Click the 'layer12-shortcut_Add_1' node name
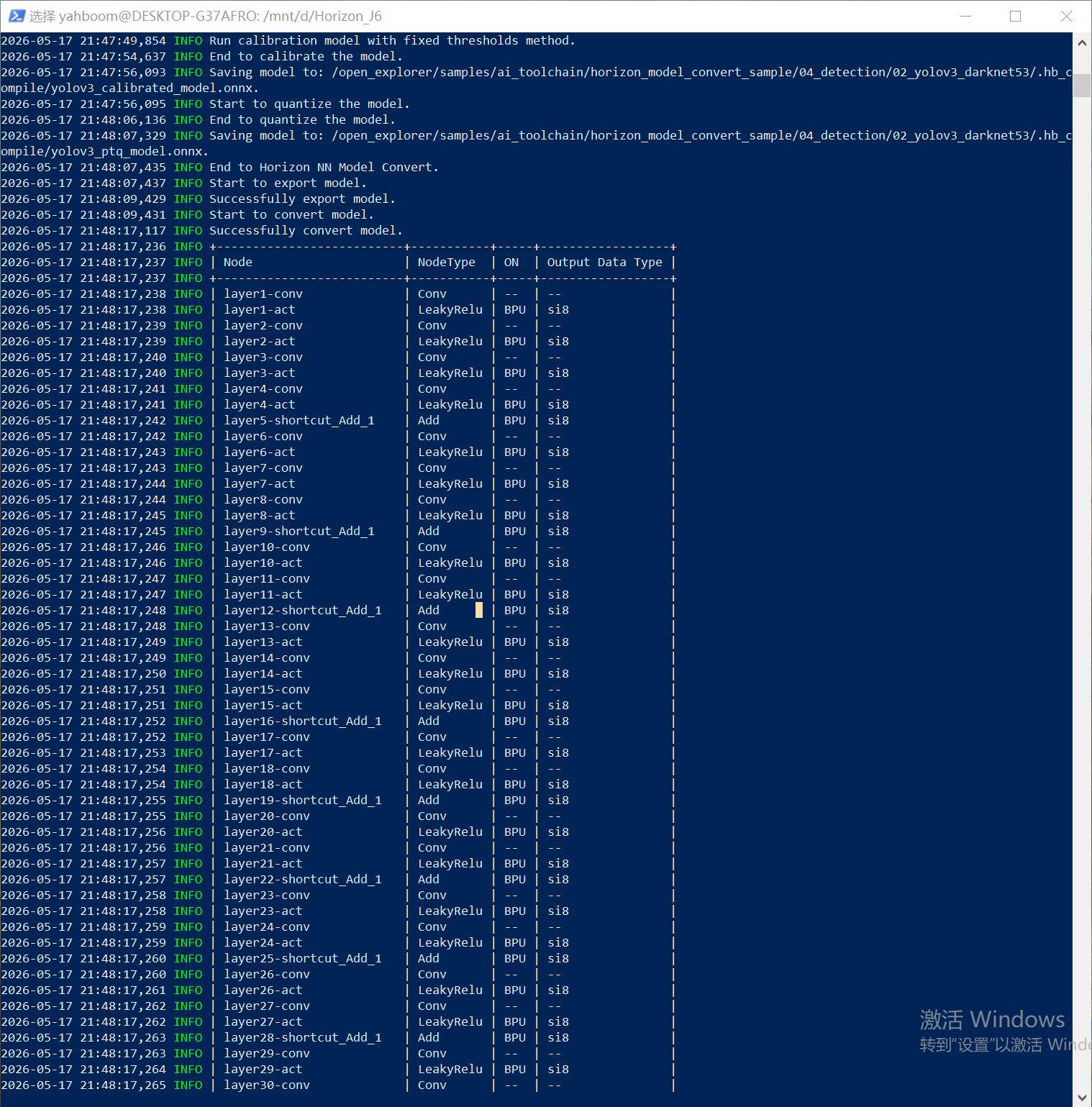 click(x=303, y=610)
